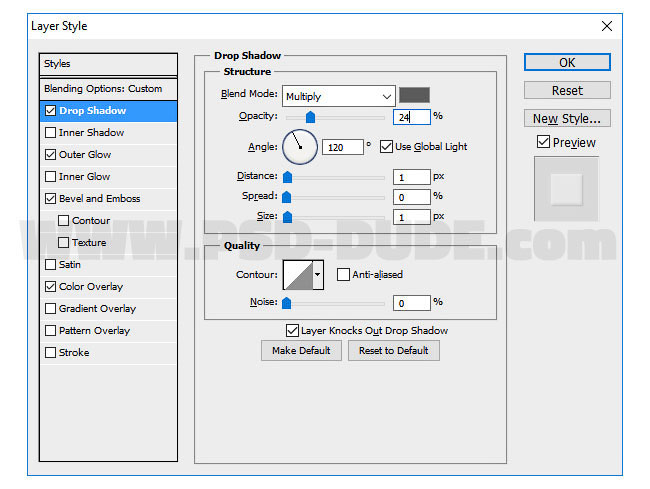Click the Spread value field
This screenshot has height=489, width=650.
click(412, 197)
